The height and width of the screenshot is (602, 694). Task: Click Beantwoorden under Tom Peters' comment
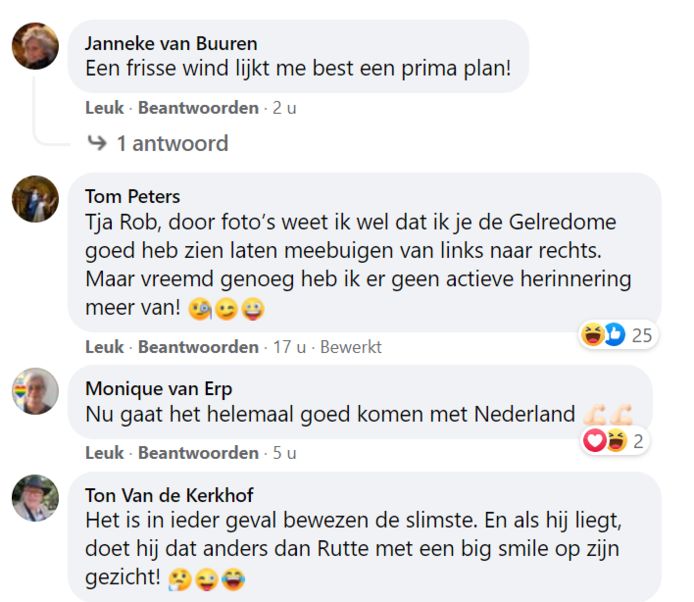198,347
